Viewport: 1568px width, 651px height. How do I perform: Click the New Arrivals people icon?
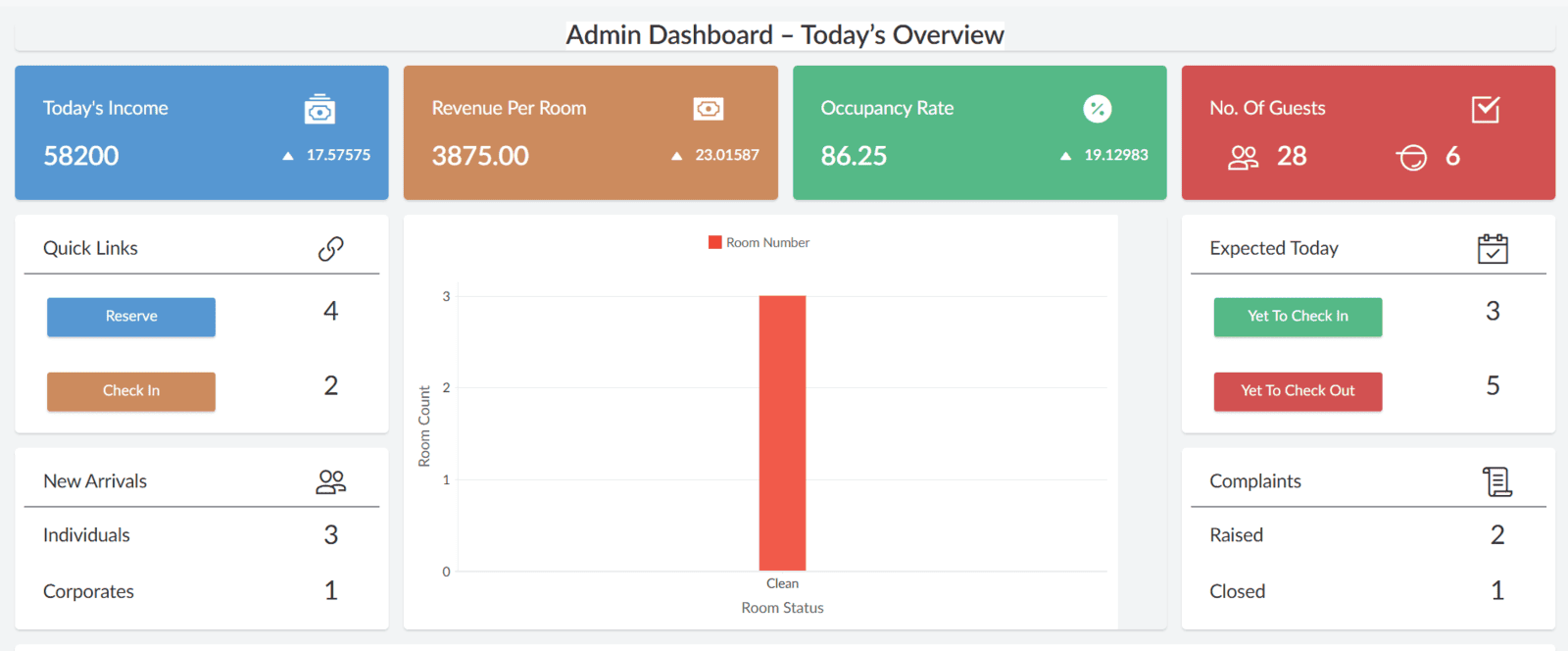pos(331,481)
